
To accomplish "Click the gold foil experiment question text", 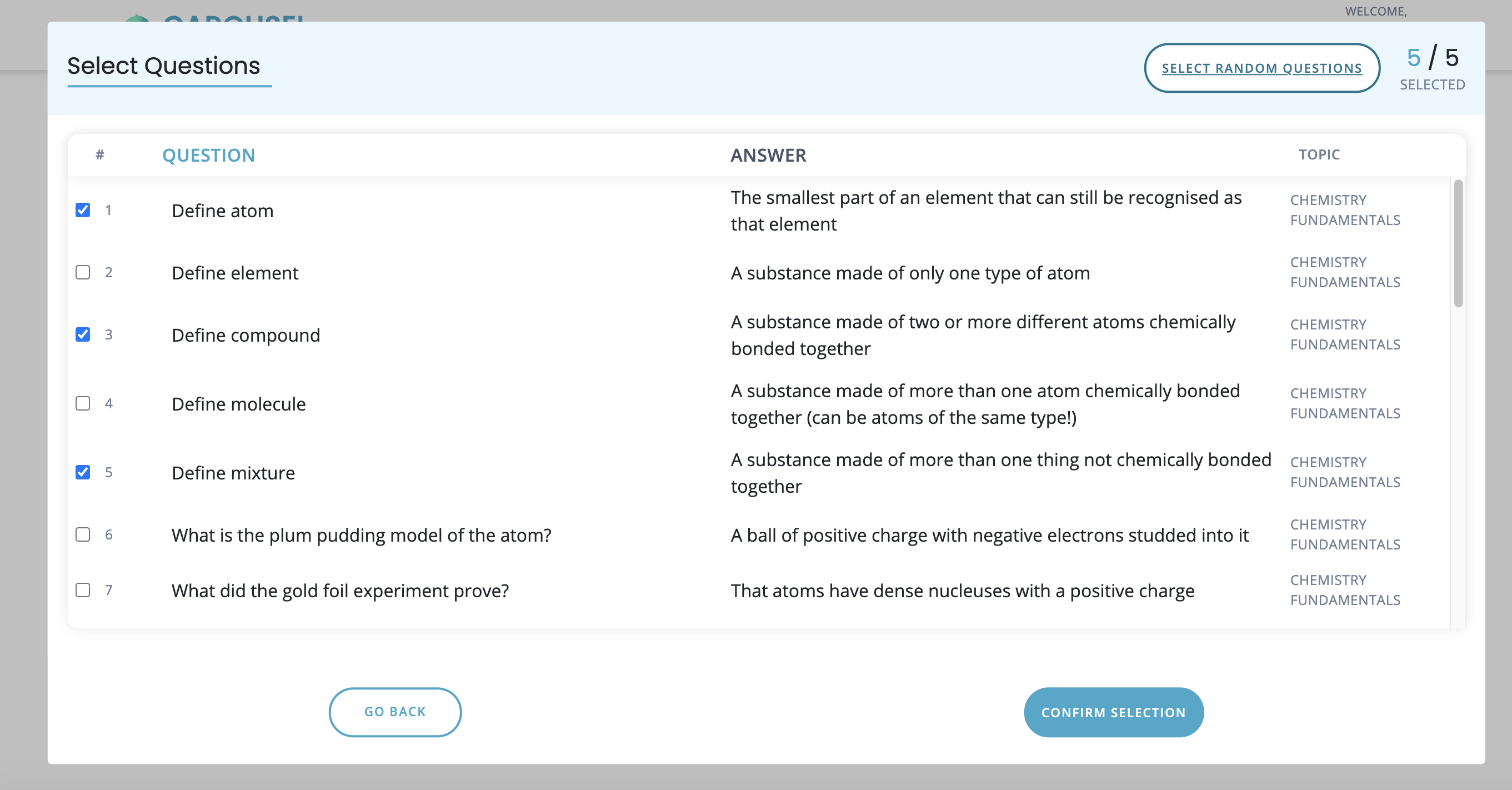I will click(340, 591).
